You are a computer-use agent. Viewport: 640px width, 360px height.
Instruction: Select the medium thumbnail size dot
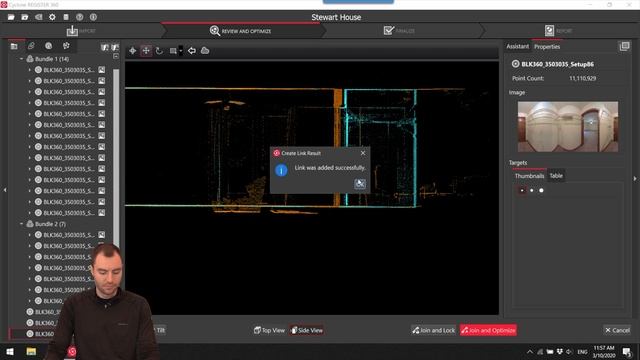[x=531, y=190]
